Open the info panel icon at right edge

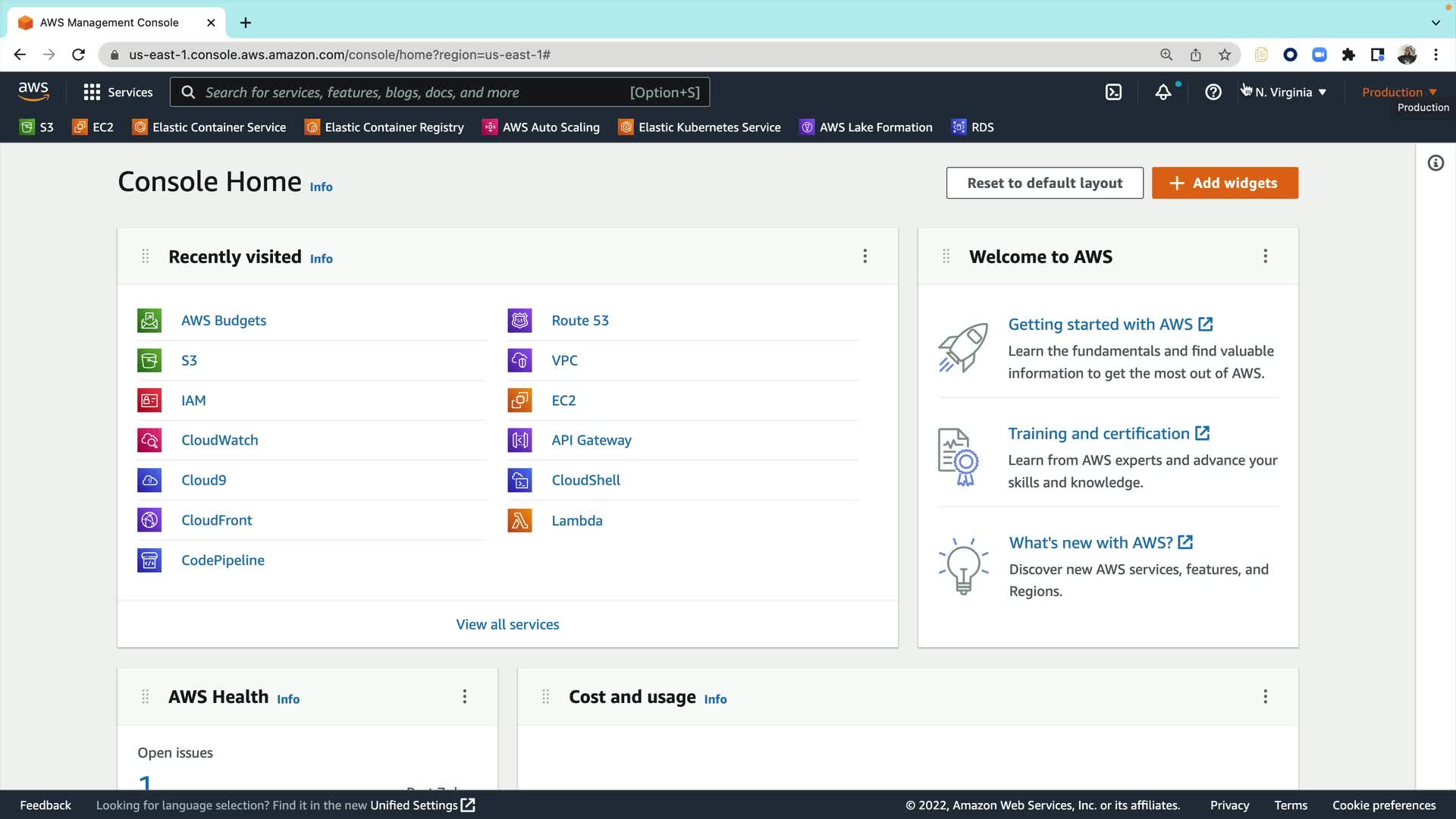1436,163
